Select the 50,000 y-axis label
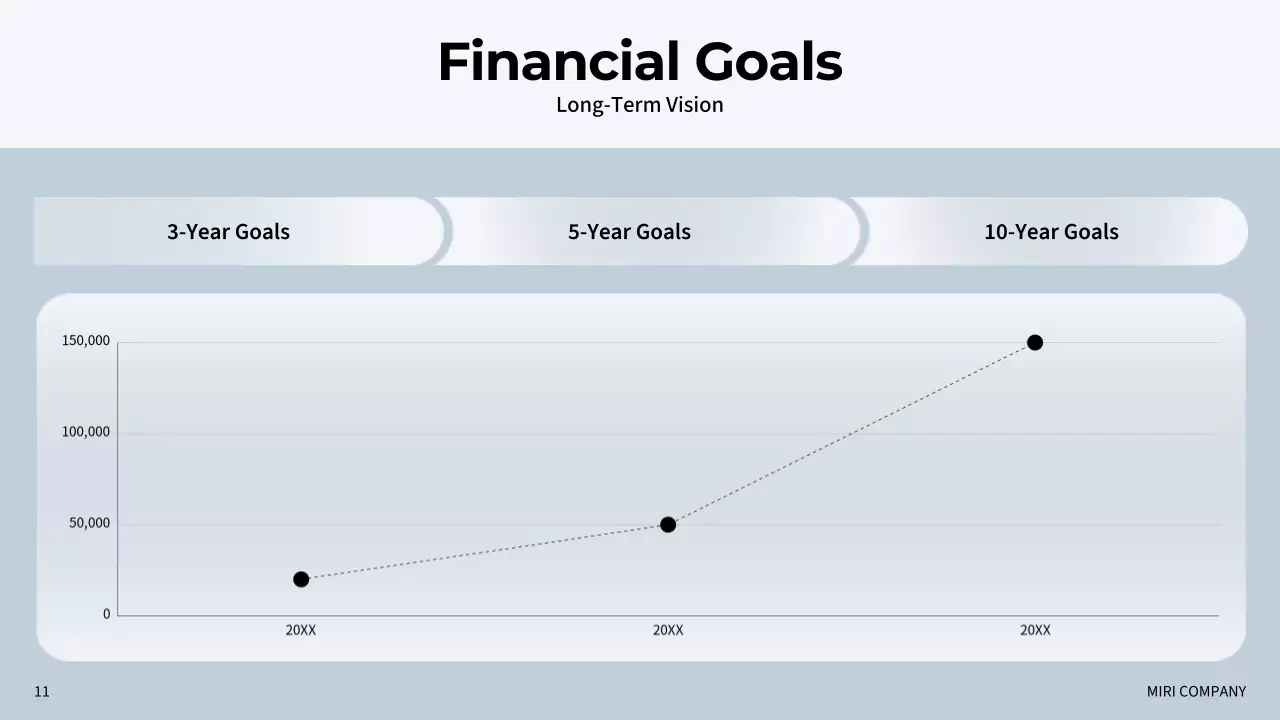Image resolution: width=1280 pixels, height=720 pixels. [x=89, y=523]
